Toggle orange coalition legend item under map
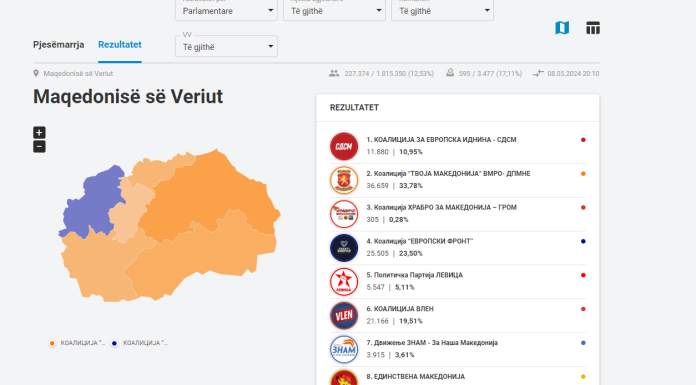Viewport: 696px width, 385px height. click(x=77, y=343)
